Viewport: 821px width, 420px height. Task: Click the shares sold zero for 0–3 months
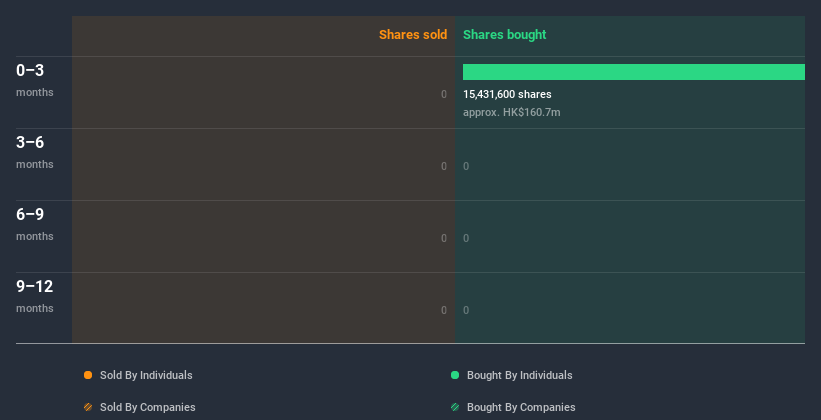444,94
